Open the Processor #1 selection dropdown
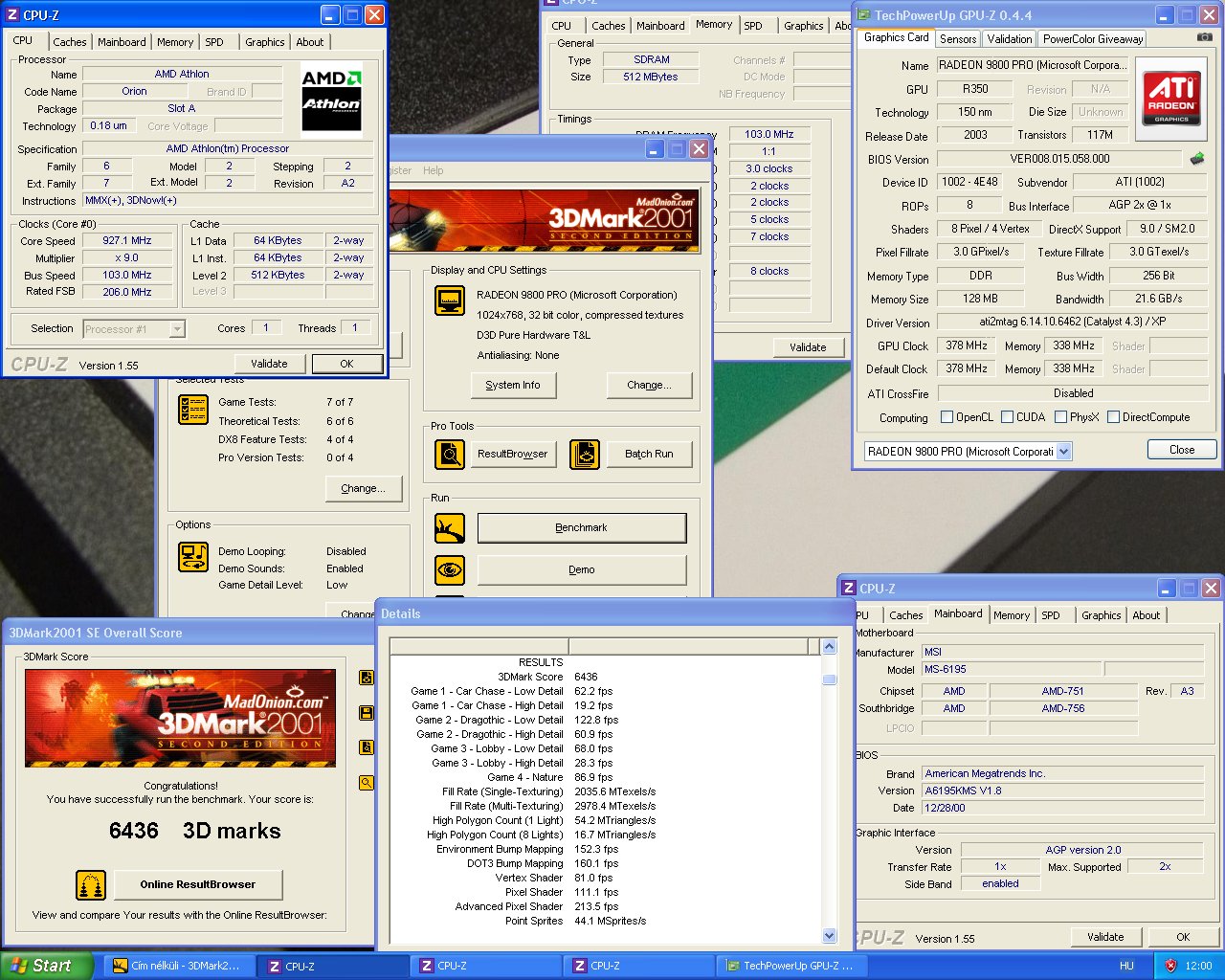 pyautogui.click(x=176, y=329)
